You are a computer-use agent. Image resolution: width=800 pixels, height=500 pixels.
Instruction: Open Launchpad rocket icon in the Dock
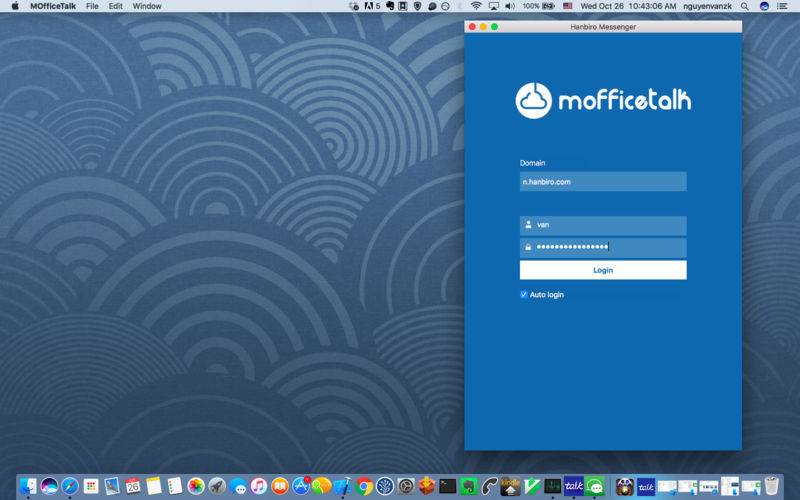tap(217, 486)
